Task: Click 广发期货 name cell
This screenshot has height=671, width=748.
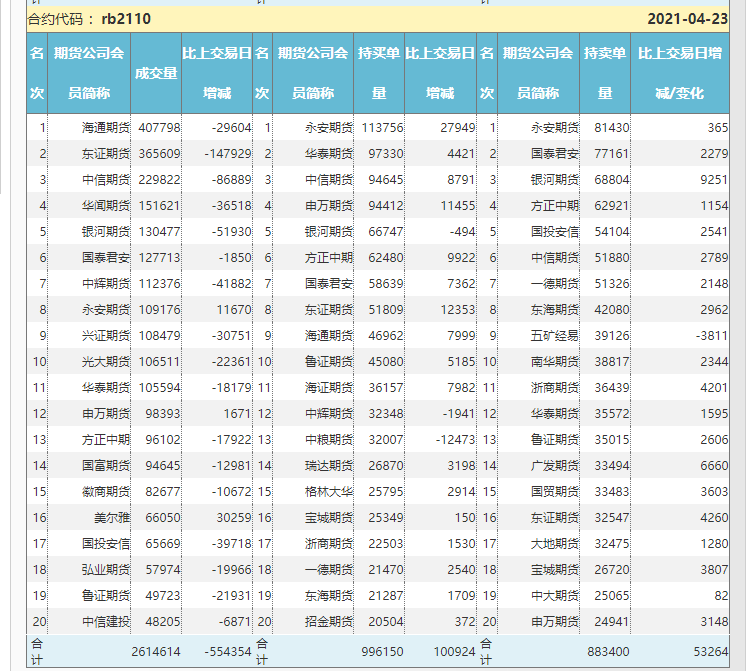Action: [x=555, y=466]
